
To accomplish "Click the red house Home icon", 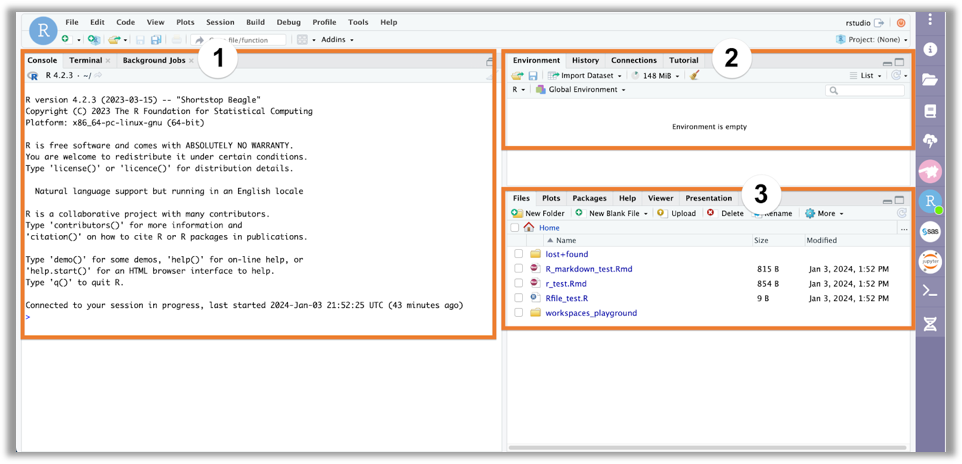I will (x=529, y=227).
